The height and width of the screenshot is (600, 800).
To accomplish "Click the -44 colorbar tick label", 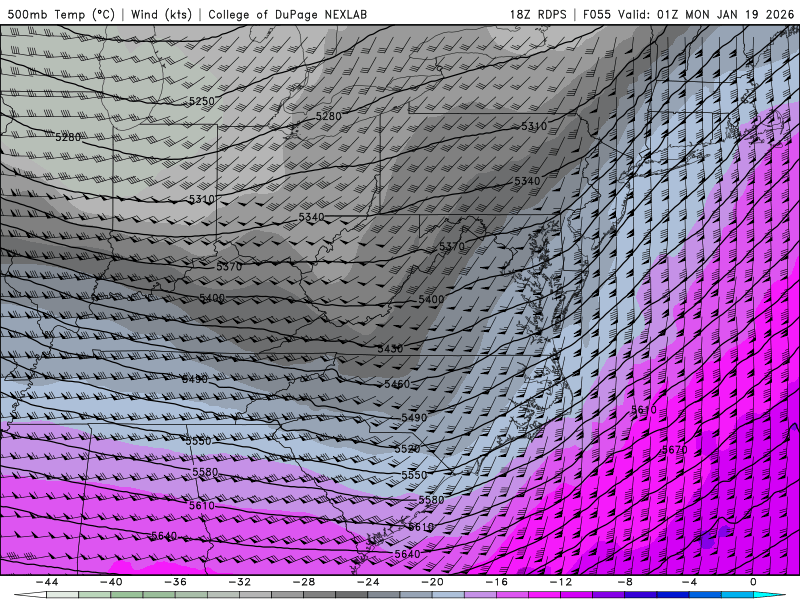I will (46, 582).
